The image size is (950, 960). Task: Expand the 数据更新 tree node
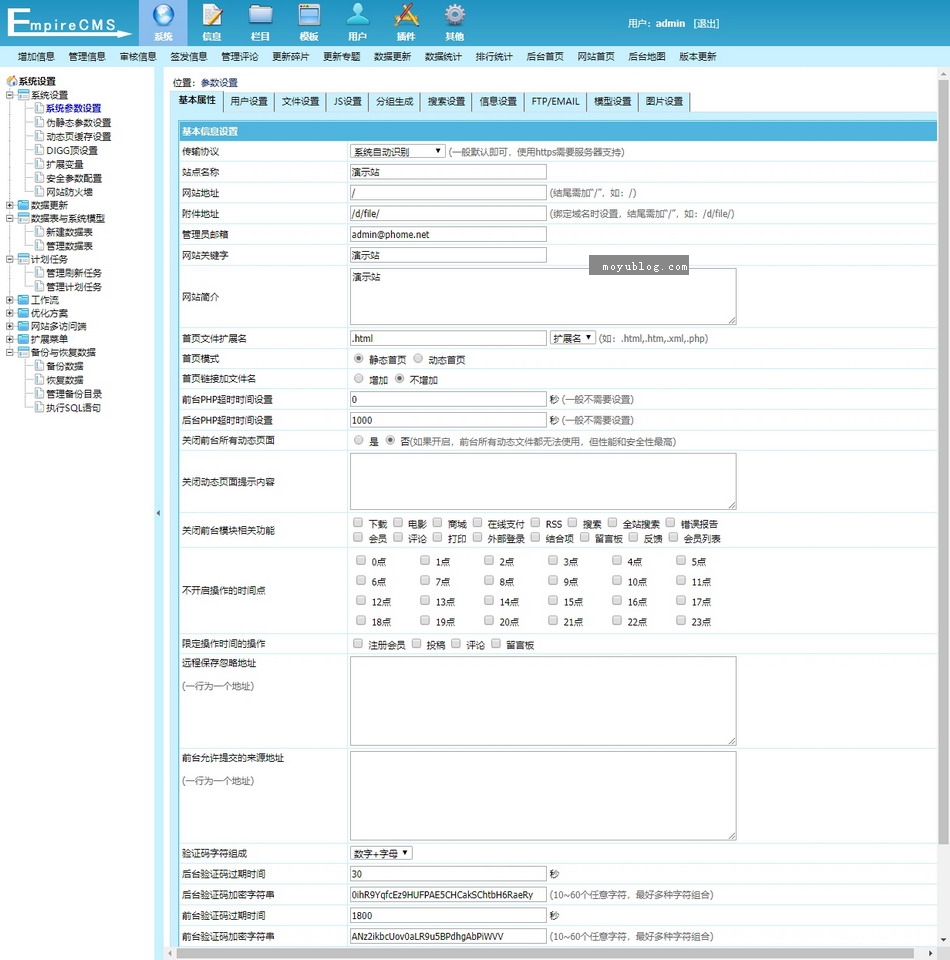(10, 205)
